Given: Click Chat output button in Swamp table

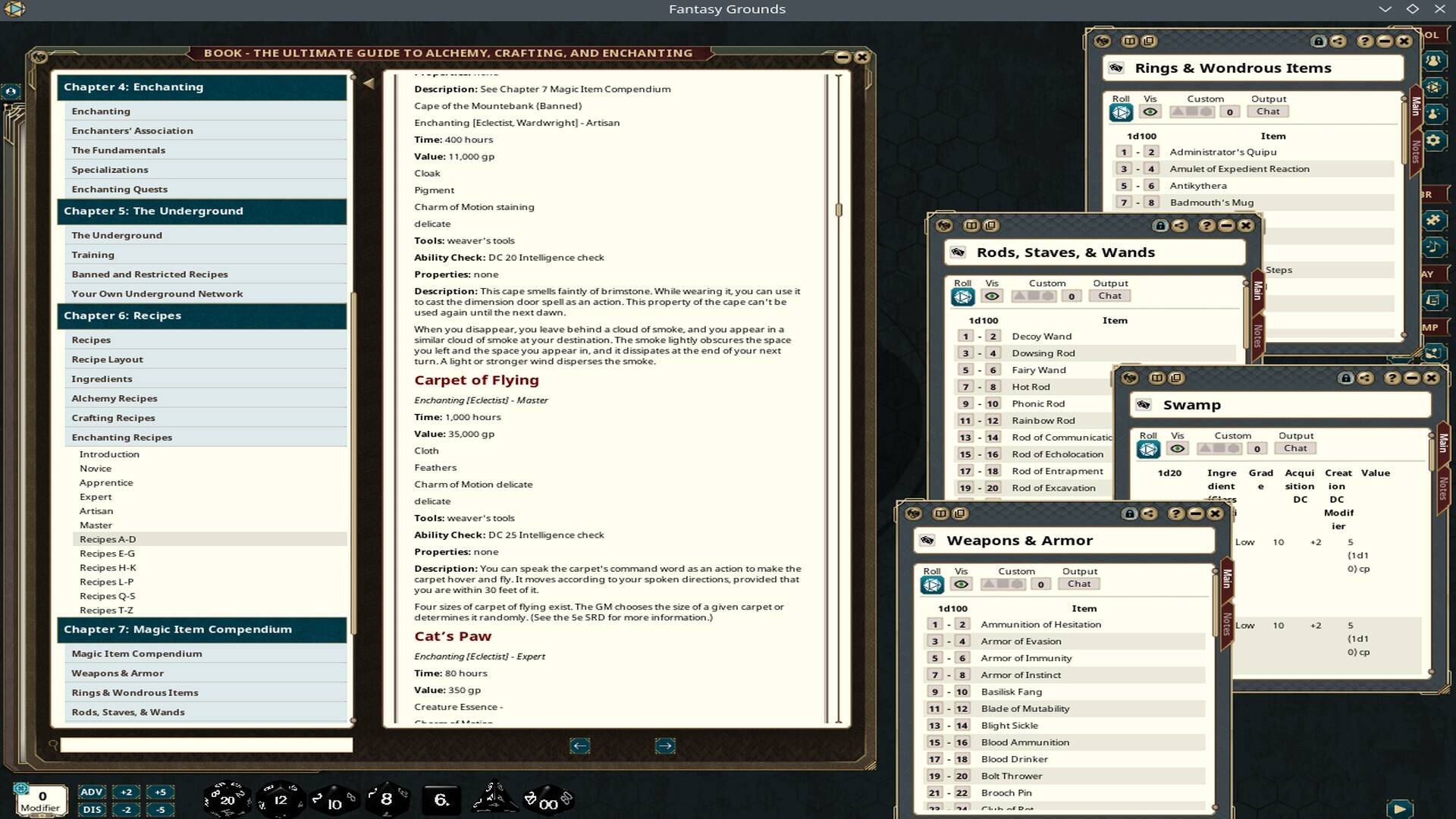Looking at the screenshot, I should pos(1295,448).
